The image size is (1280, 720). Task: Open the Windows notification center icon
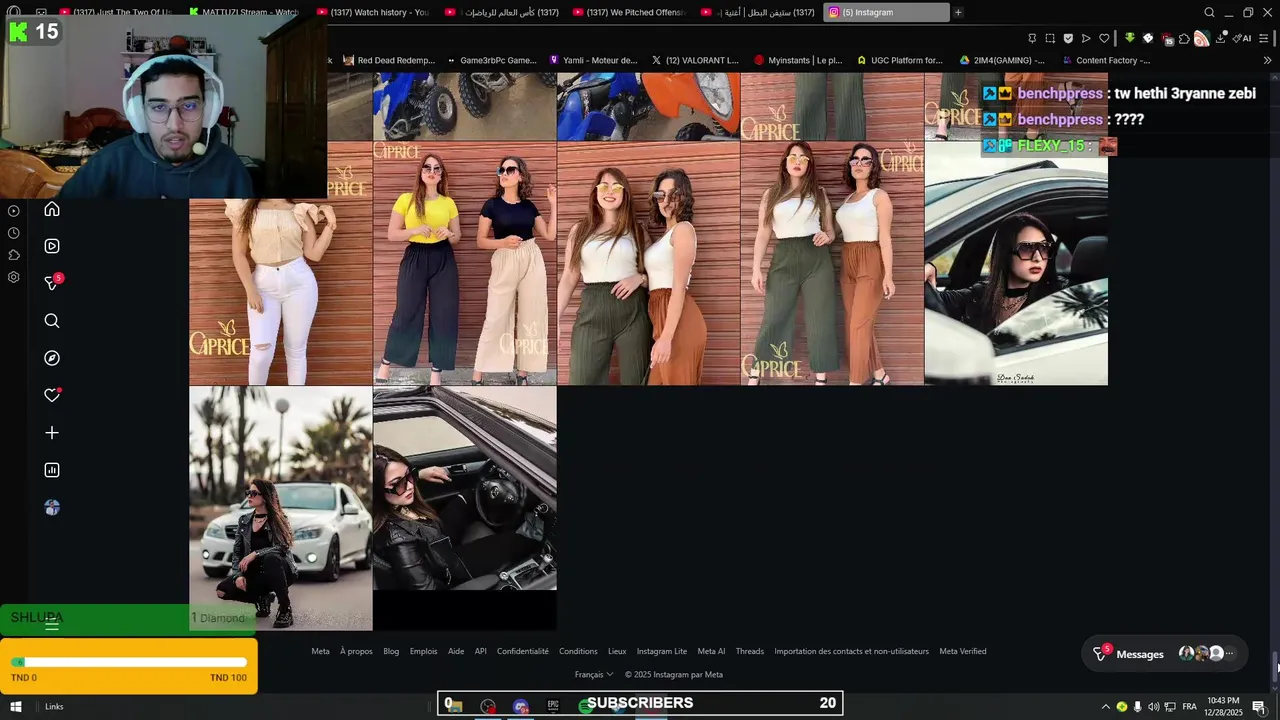tap(1259, 707)
